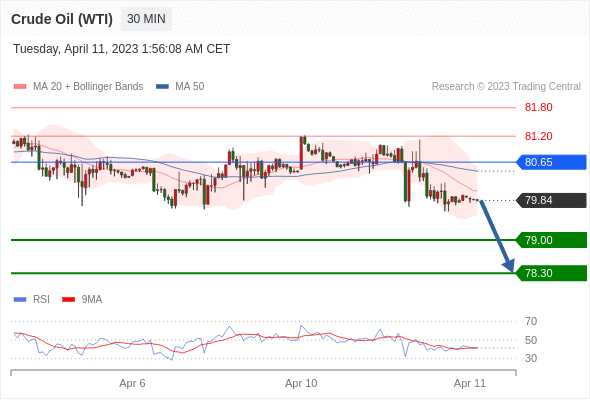Click the Apr 6 date axis label
Image resolution: width=590 pixels, height=400 pixels.
click(132, 383)
